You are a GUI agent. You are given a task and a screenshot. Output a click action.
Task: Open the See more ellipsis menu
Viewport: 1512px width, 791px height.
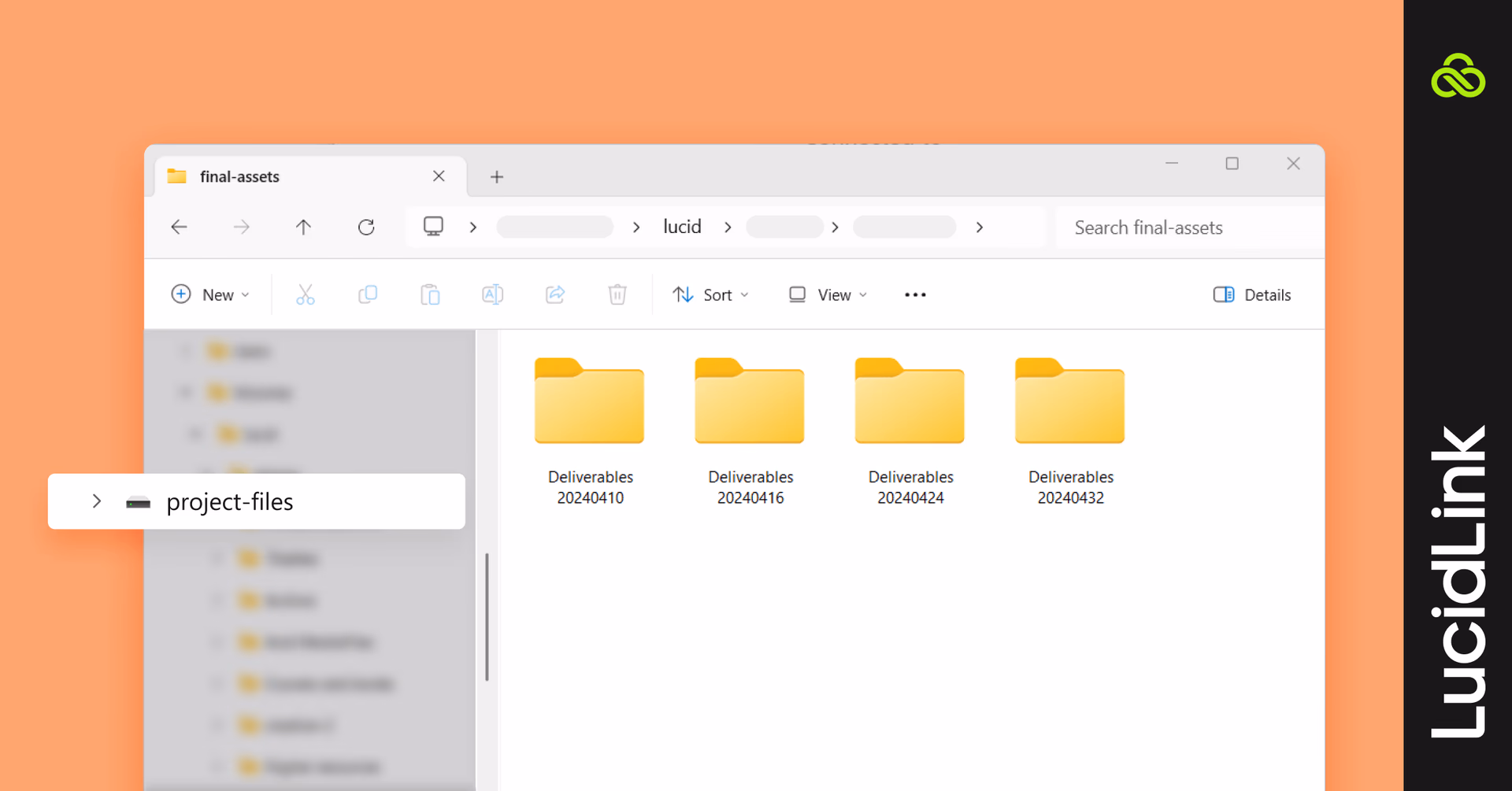coord(915,294)
